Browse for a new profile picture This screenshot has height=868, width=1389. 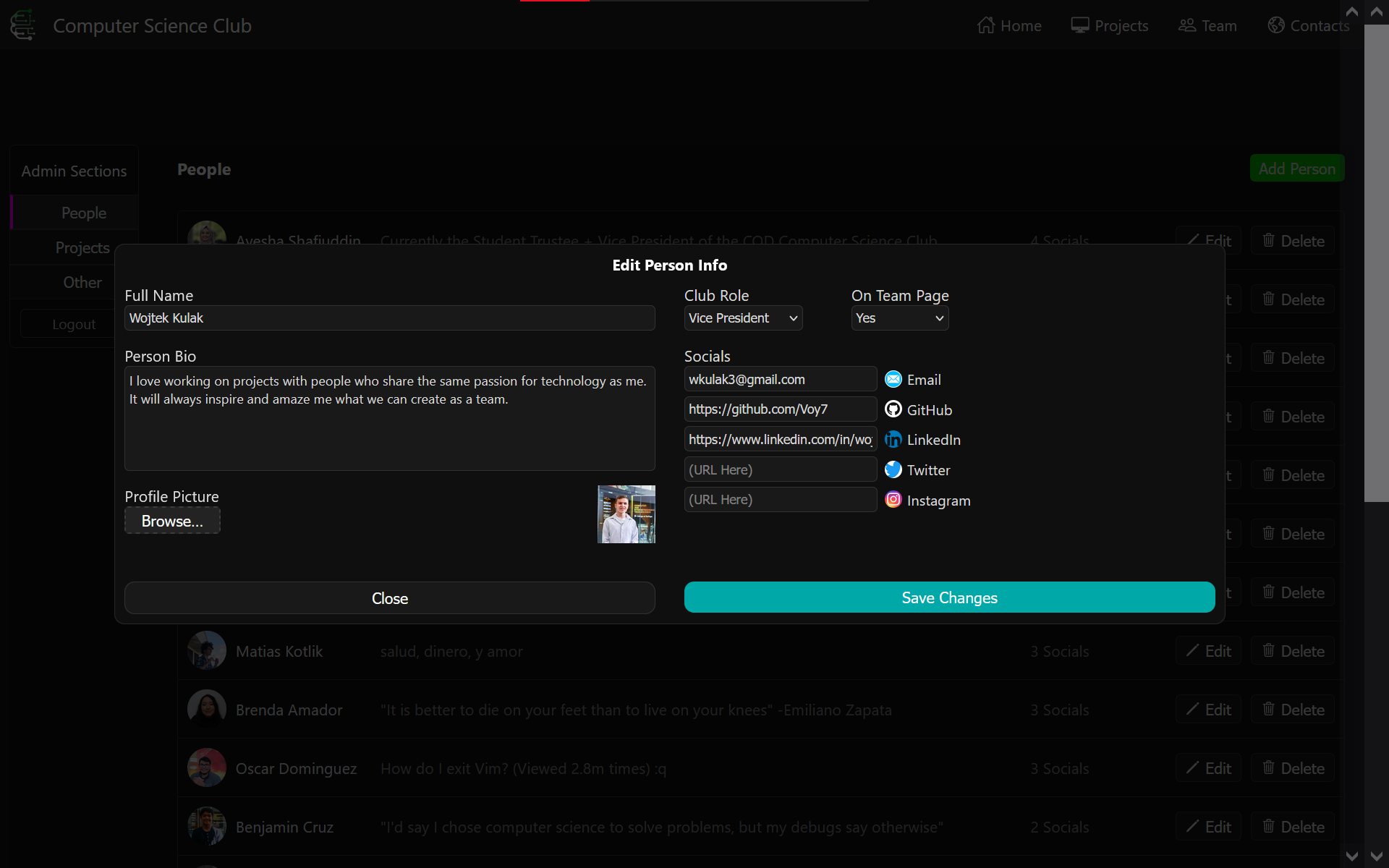[x=172, y=521]
